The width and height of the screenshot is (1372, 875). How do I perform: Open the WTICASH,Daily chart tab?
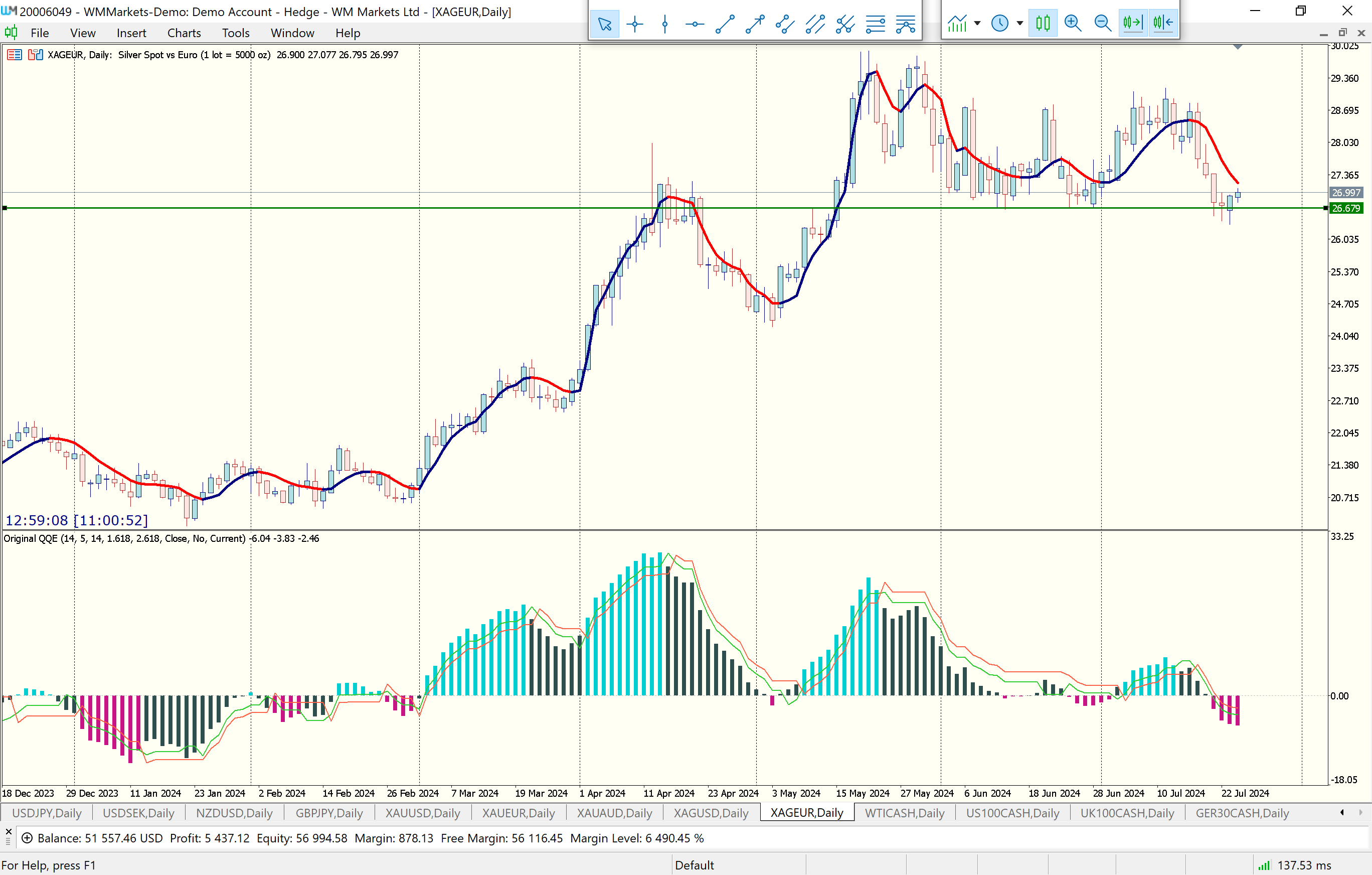[904, 813]
